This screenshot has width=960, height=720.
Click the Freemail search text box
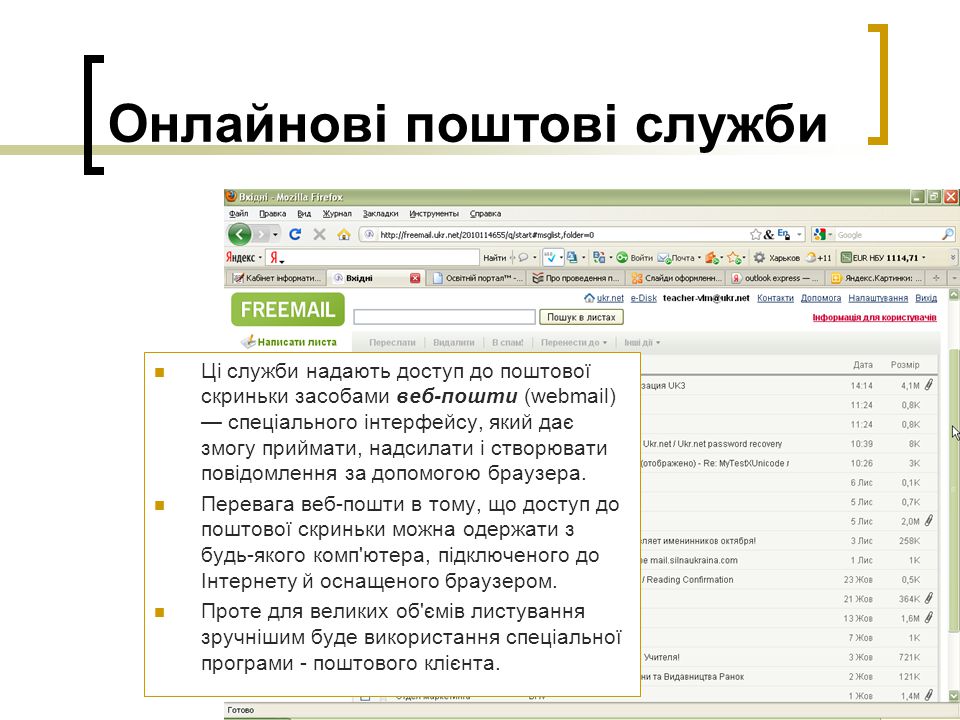pos(444,317)
